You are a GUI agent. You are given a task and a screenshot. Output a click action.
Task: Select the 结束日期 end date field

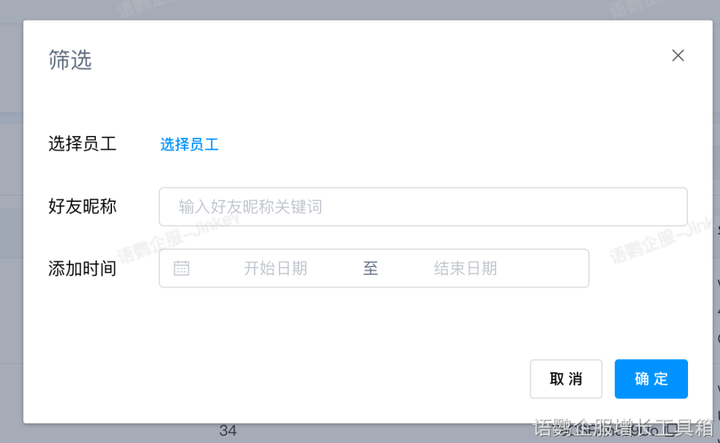click(465, 268)
